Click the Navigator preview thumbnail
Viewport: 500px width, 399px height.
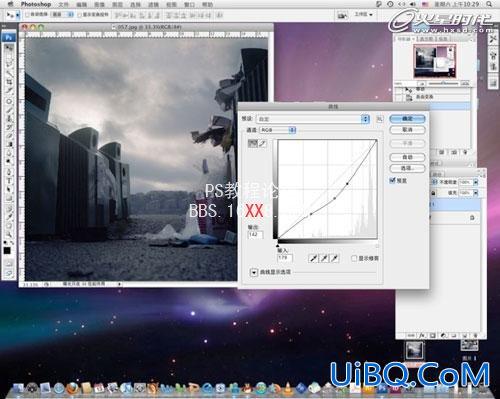[x=434, y=61]
